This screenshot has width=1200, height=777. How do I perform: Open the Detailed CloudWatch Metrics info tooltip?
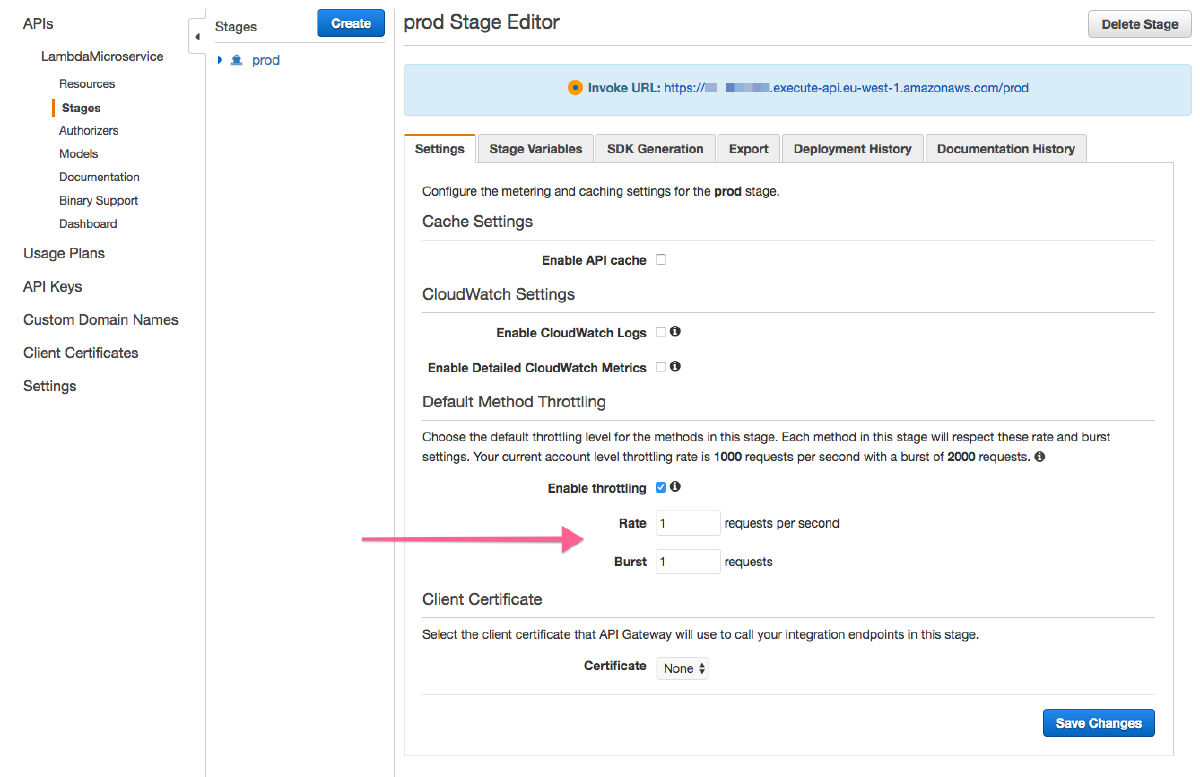pyautogui.click(x=675, y=366)
